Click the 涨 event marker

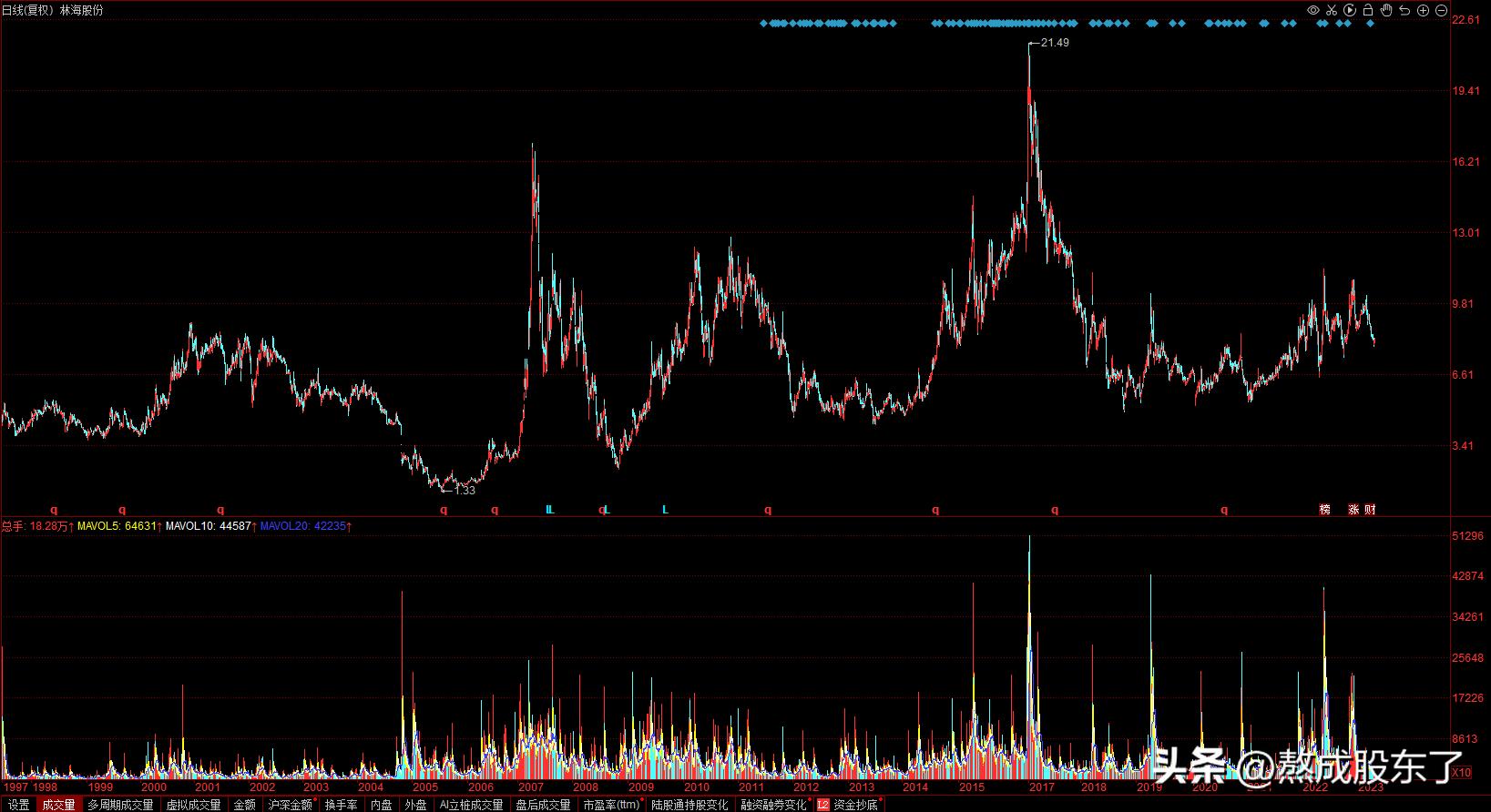click(x=1353, y=510)
